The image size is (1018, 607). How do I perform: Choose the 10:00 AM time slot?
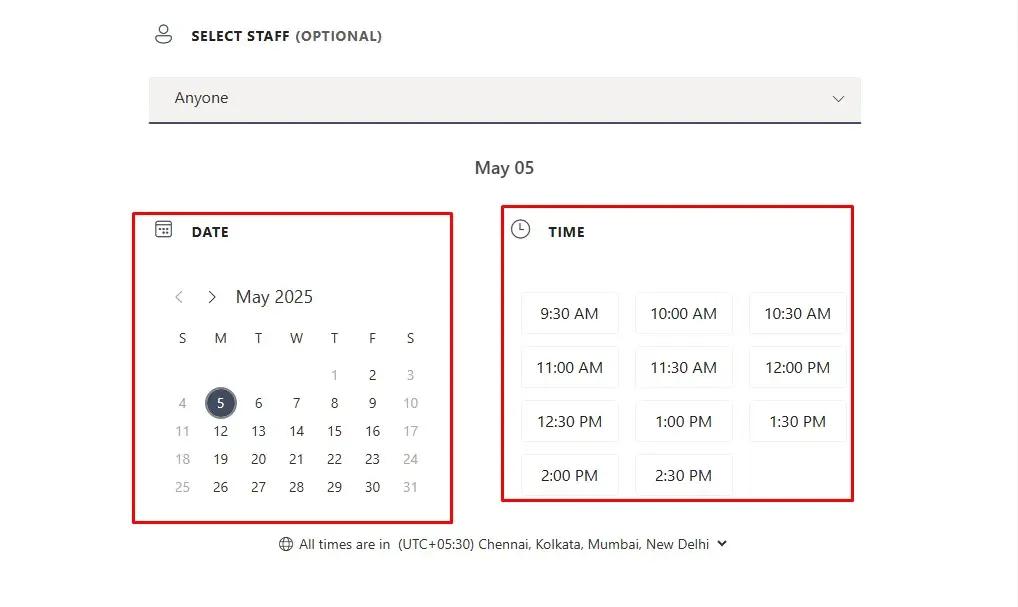683,314
